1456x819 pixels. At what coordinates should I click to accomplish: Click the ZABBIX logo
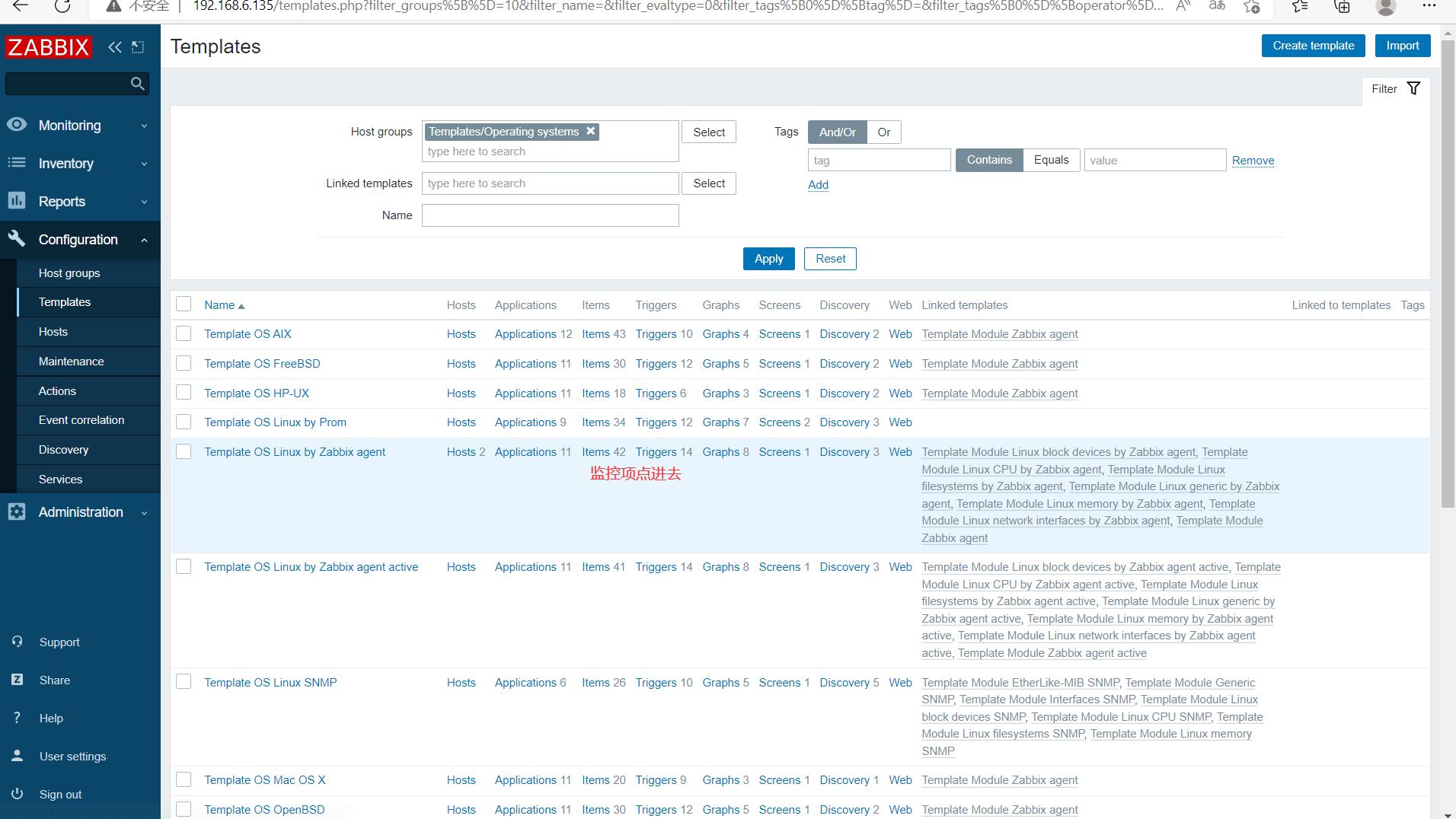pyautogui.click(x=49, y=47)
